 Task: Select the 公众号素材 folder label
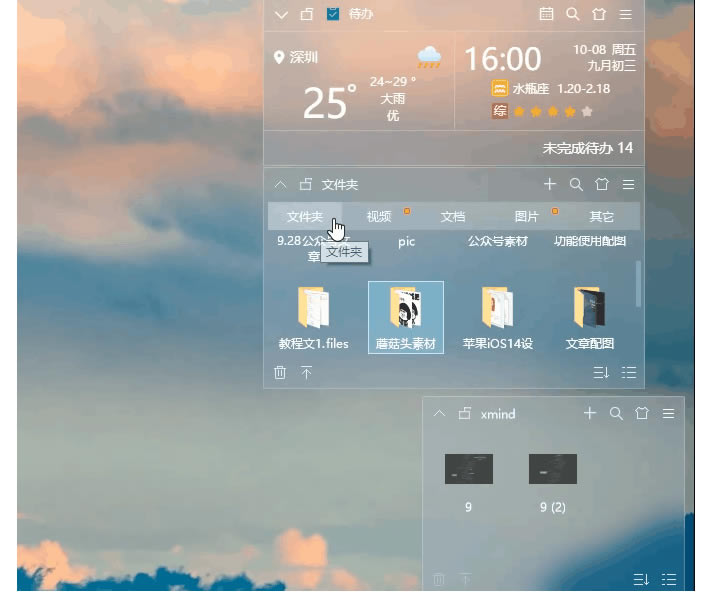pos(498,241)
